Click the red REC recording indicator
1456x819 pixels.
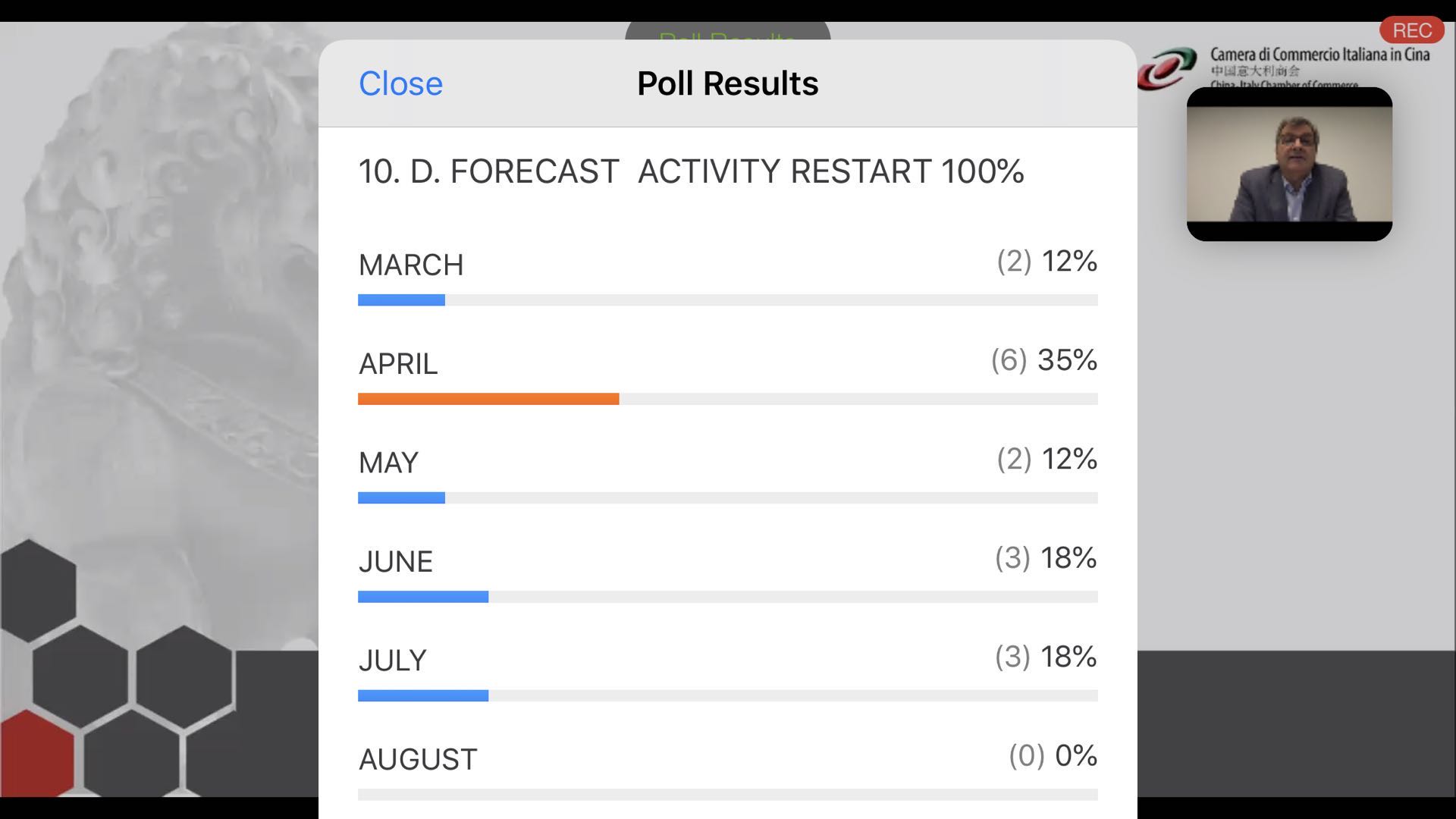point(1411,30)
